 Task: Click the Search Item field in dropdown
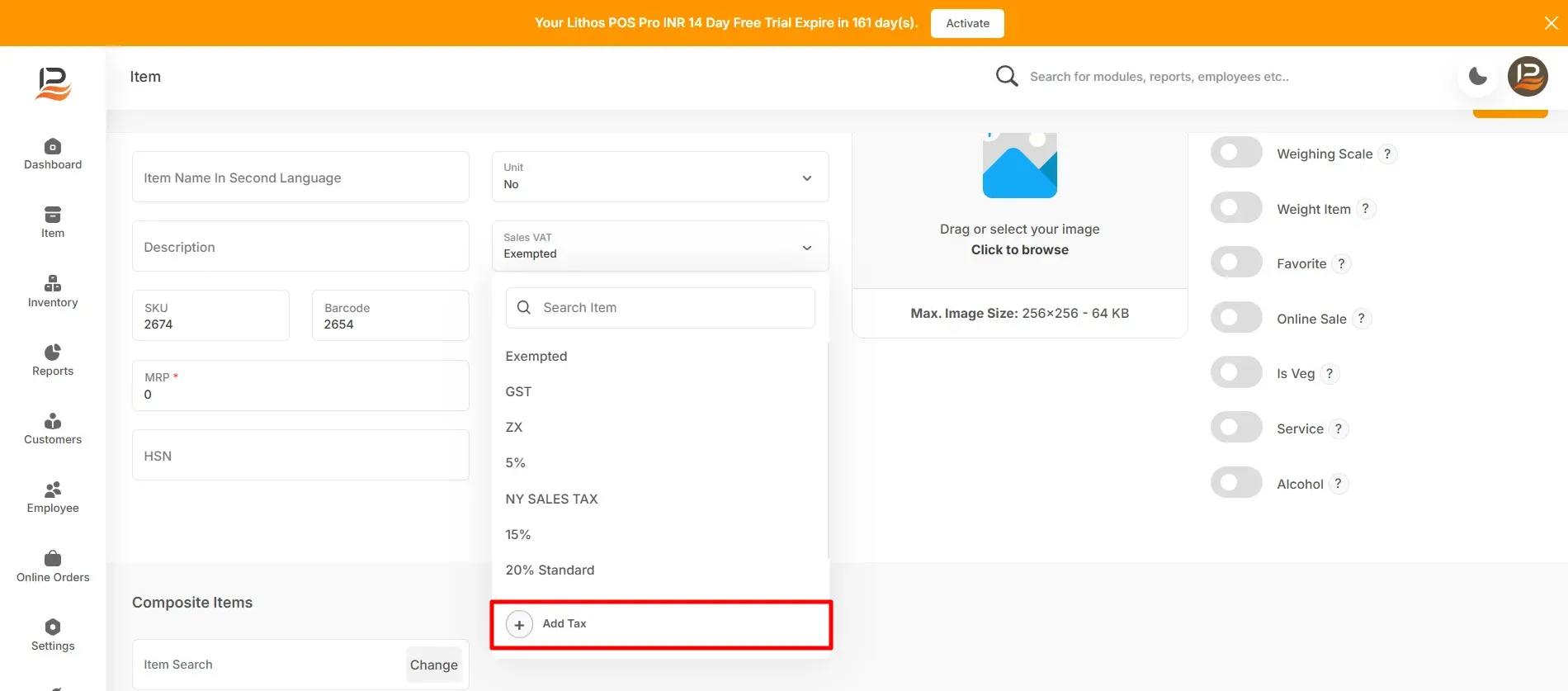(660, 308)
